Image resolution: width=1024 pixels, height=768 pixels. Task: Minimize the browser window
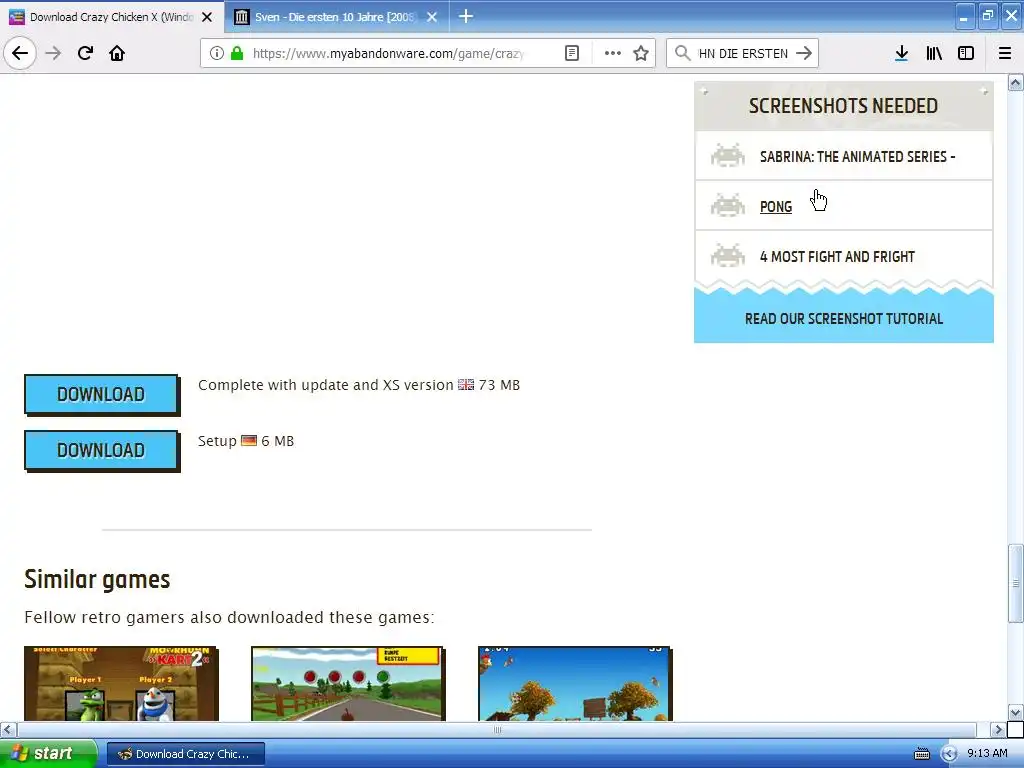964,16
